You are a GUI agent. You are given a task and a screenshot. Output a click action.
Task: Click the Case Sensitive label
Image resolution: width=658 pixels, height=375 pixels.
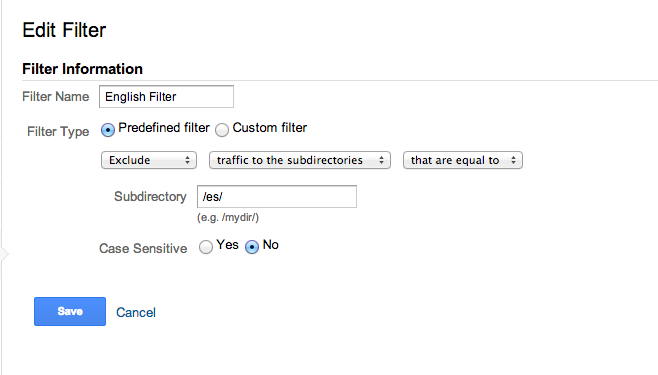click(143, 248)
